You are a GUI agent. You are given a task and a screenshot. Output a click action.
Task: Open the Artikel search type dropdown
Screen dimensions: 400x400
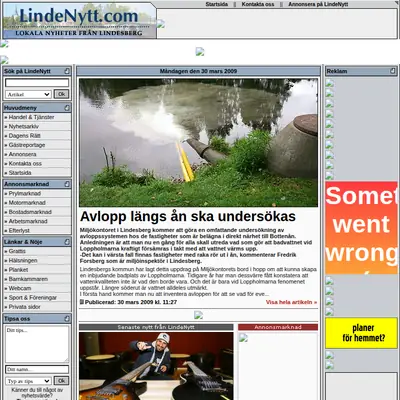28,94
